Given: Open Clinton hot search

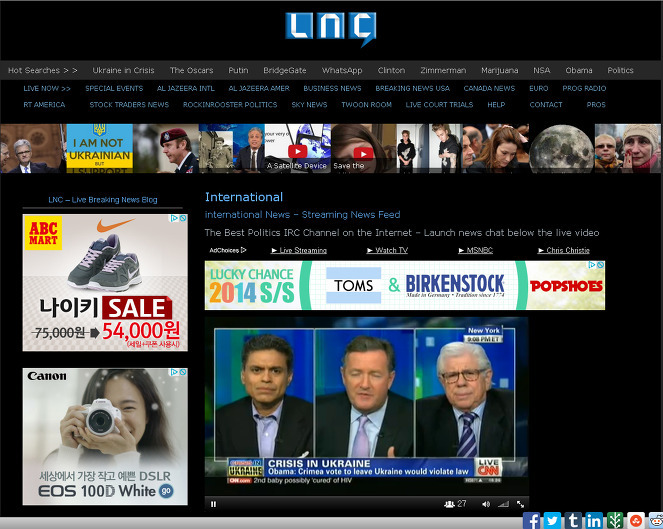Looking at the screenshot, I should click(x=392, y=70).
